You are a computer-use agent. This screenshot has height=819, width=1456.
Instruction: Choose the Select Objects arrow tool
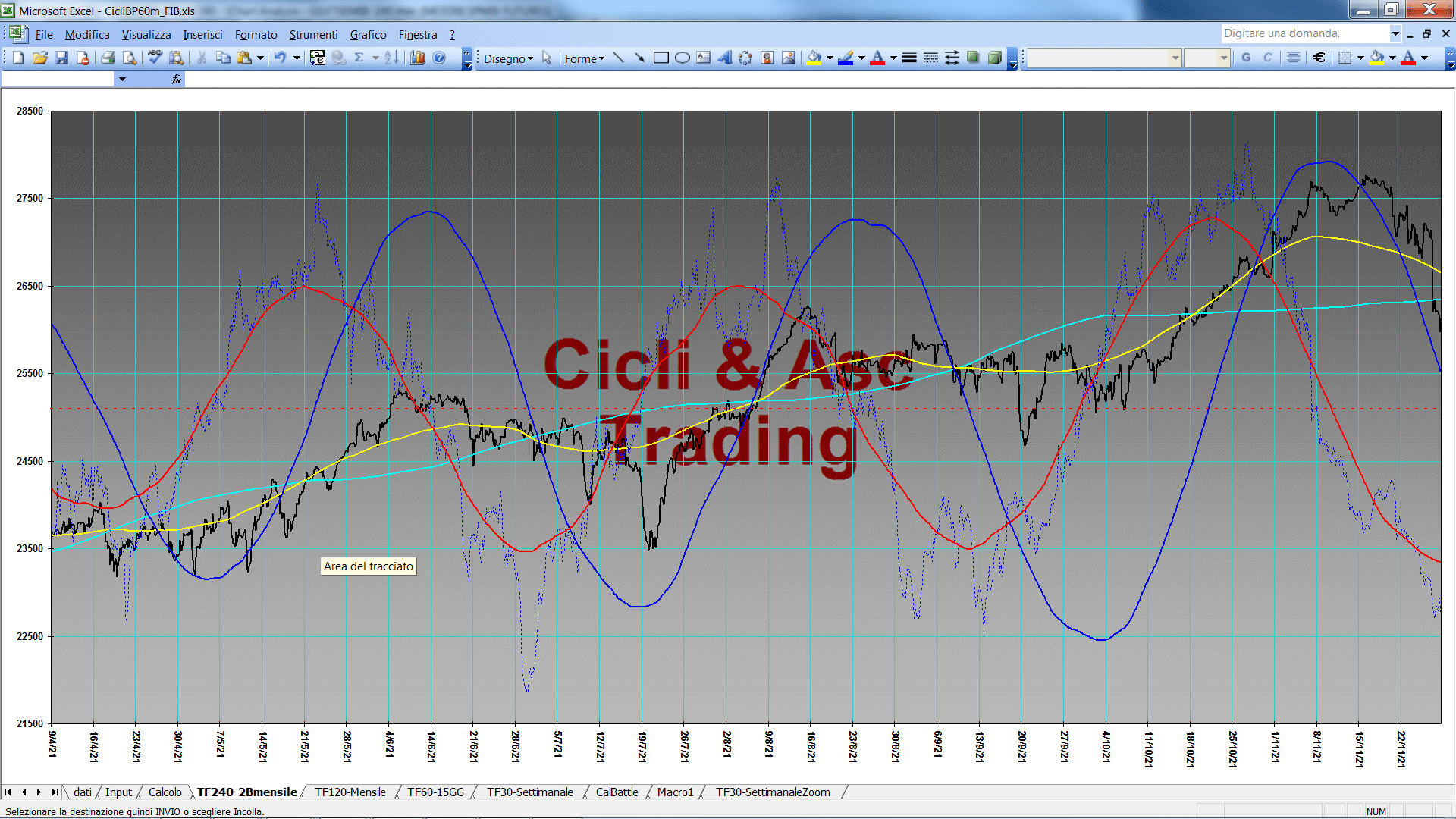[x=547, y=58]
